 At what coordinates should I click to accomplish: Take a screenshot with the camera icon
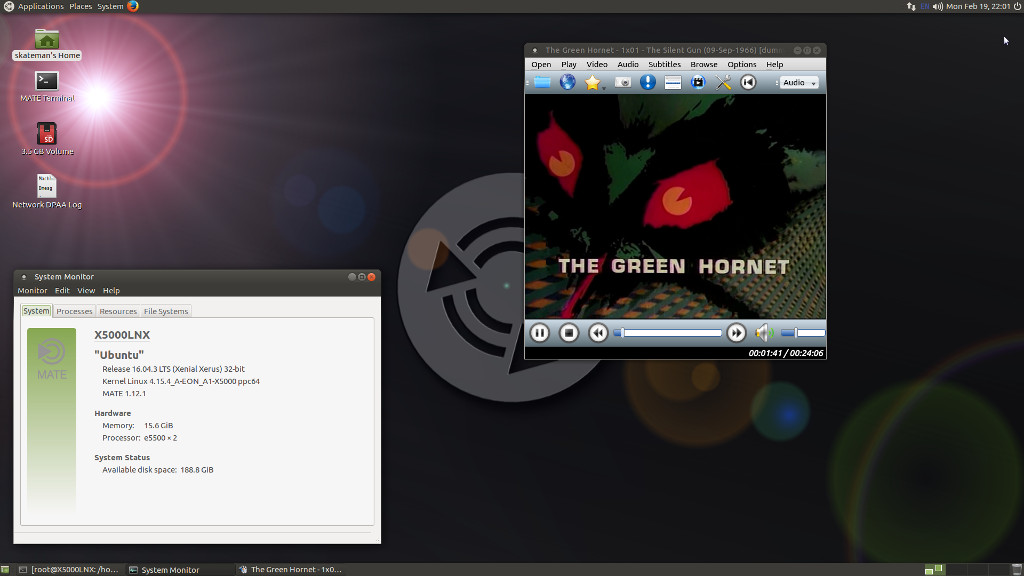tap(623, 82)
